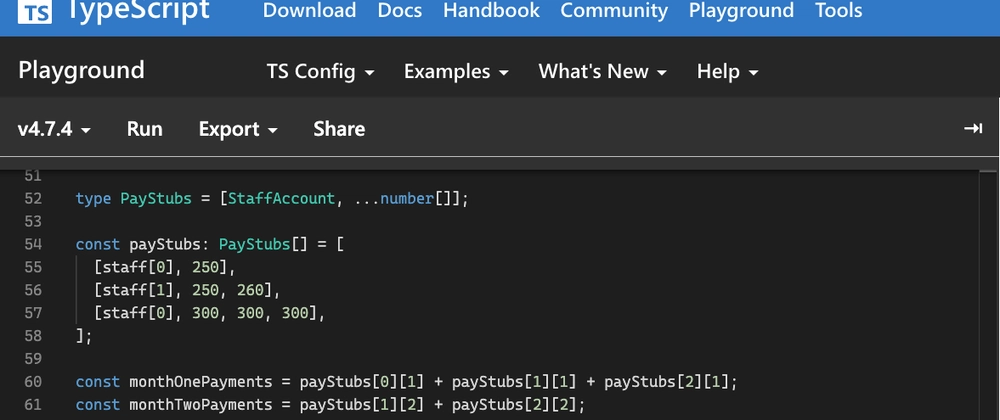This screenshot has width=1000, height=420.
Task: Expand the TS Config dropdown
Action: [321, 72]
